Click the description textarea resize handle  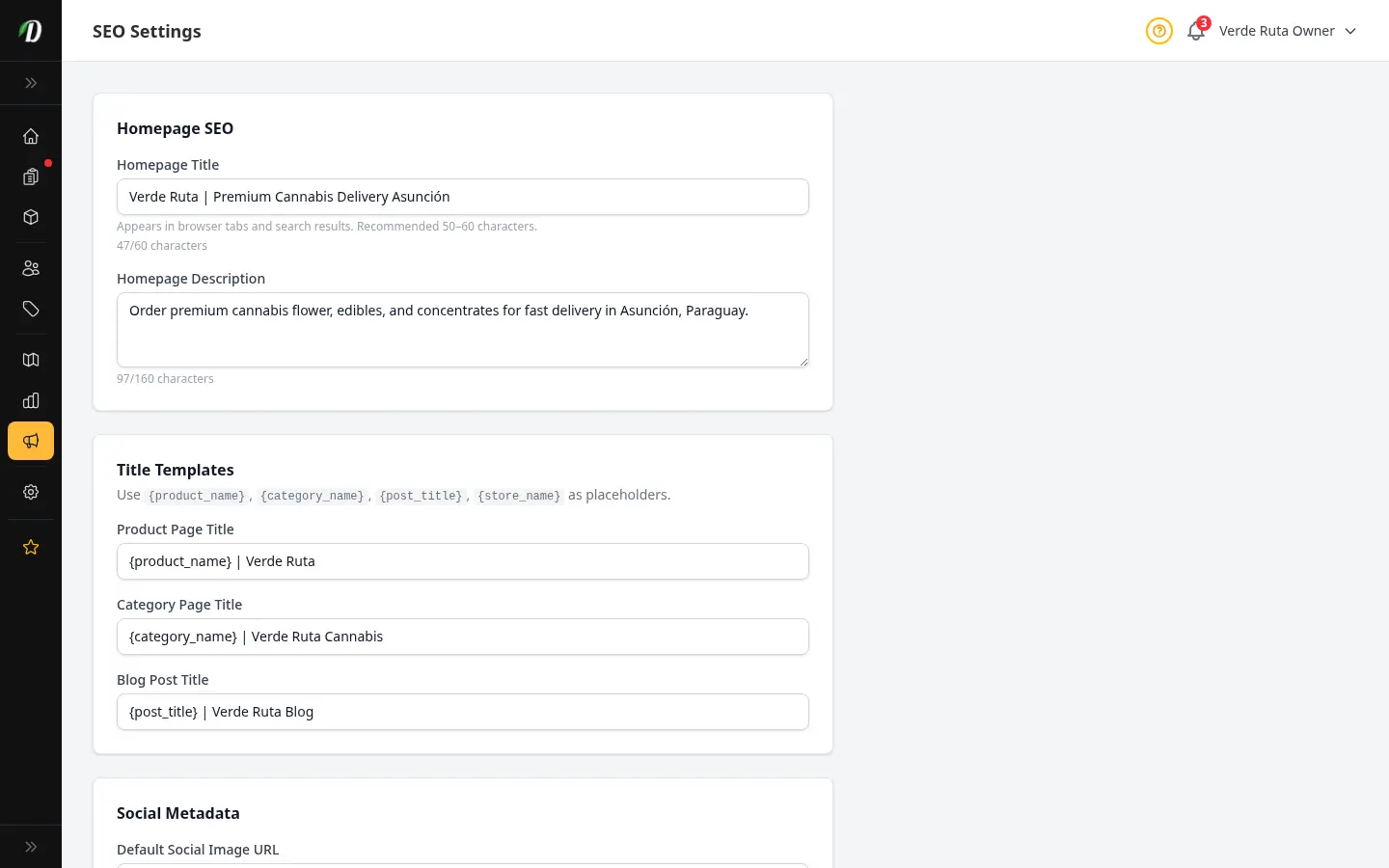803,361
